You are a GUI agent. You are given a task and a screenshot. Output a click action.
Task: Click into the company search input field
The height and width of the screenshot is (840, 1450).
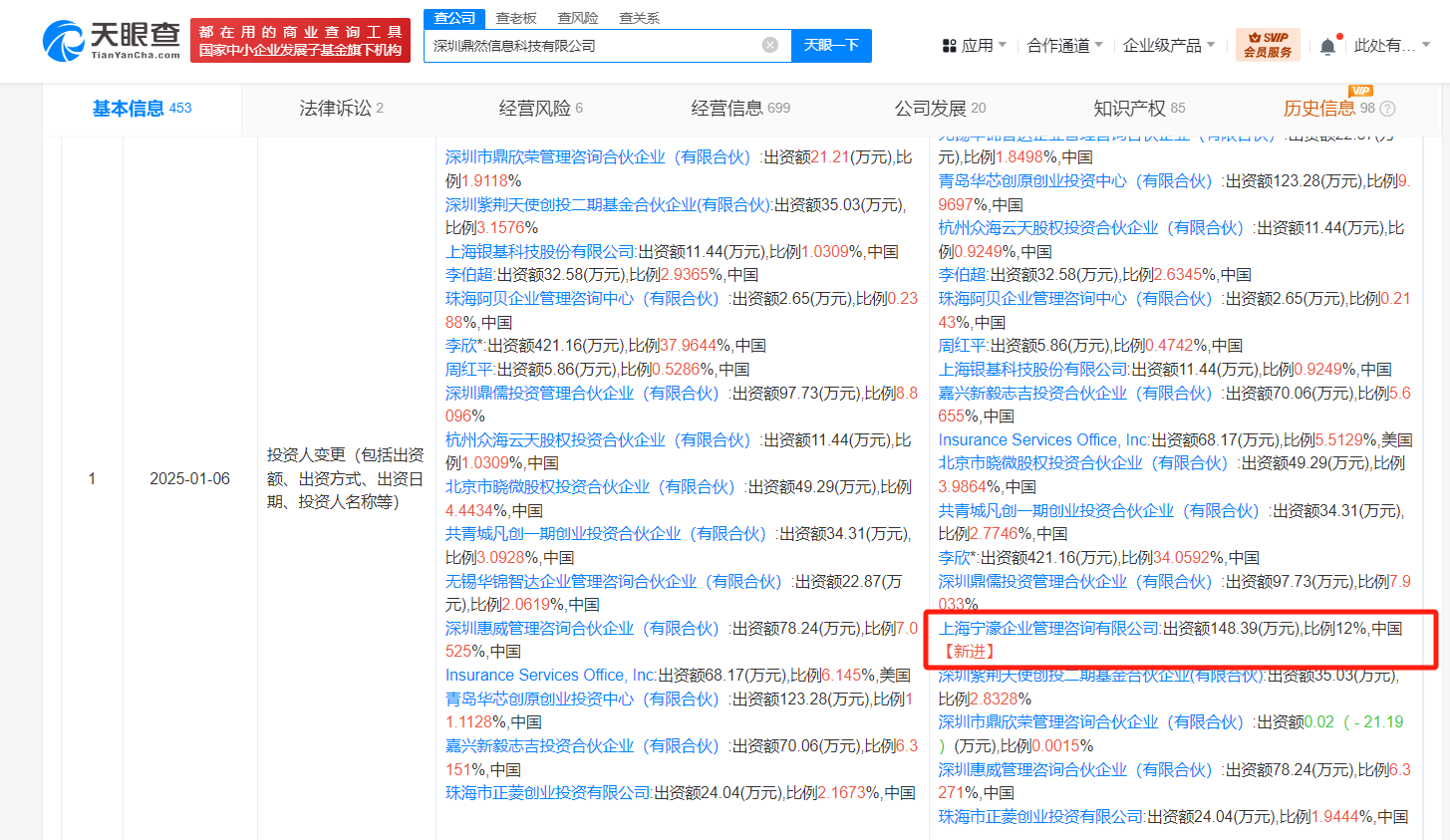pyautogui.click(x=593, y=46)
